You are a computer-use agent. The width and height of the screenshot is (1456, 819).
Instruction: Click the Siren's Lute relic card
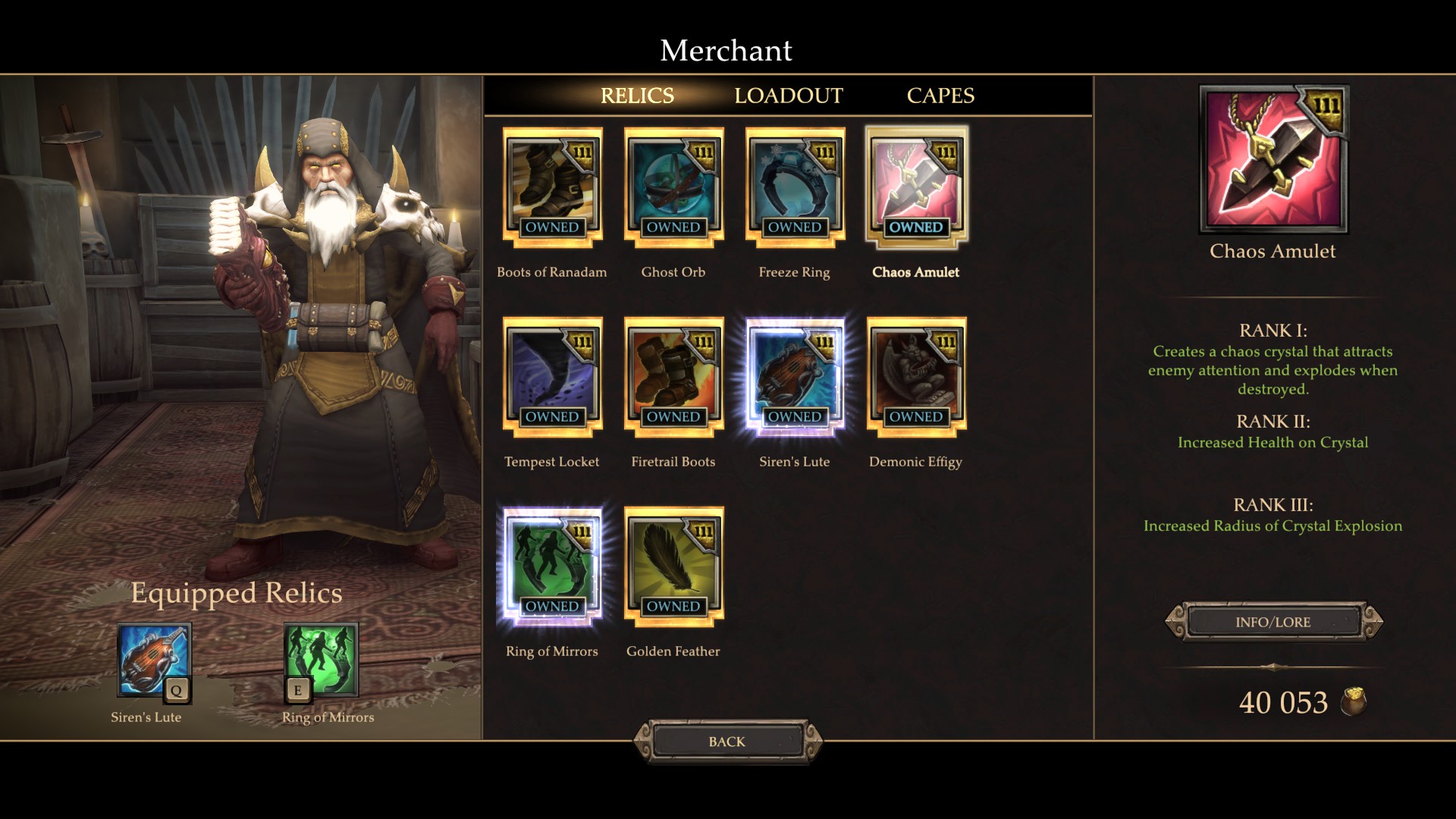point(795,377)
